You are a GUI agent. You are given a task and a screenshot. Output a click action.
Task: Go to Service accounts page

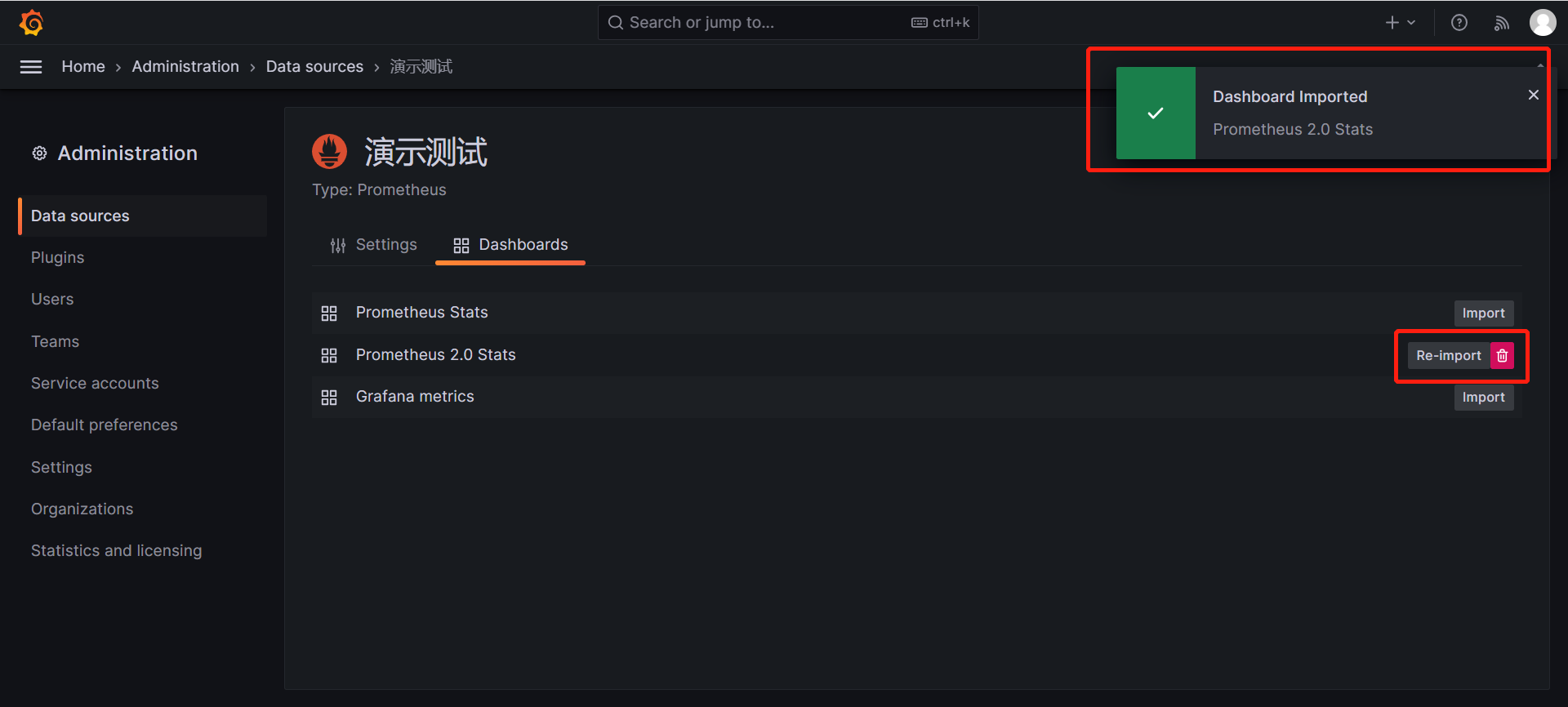pos(95,384)
